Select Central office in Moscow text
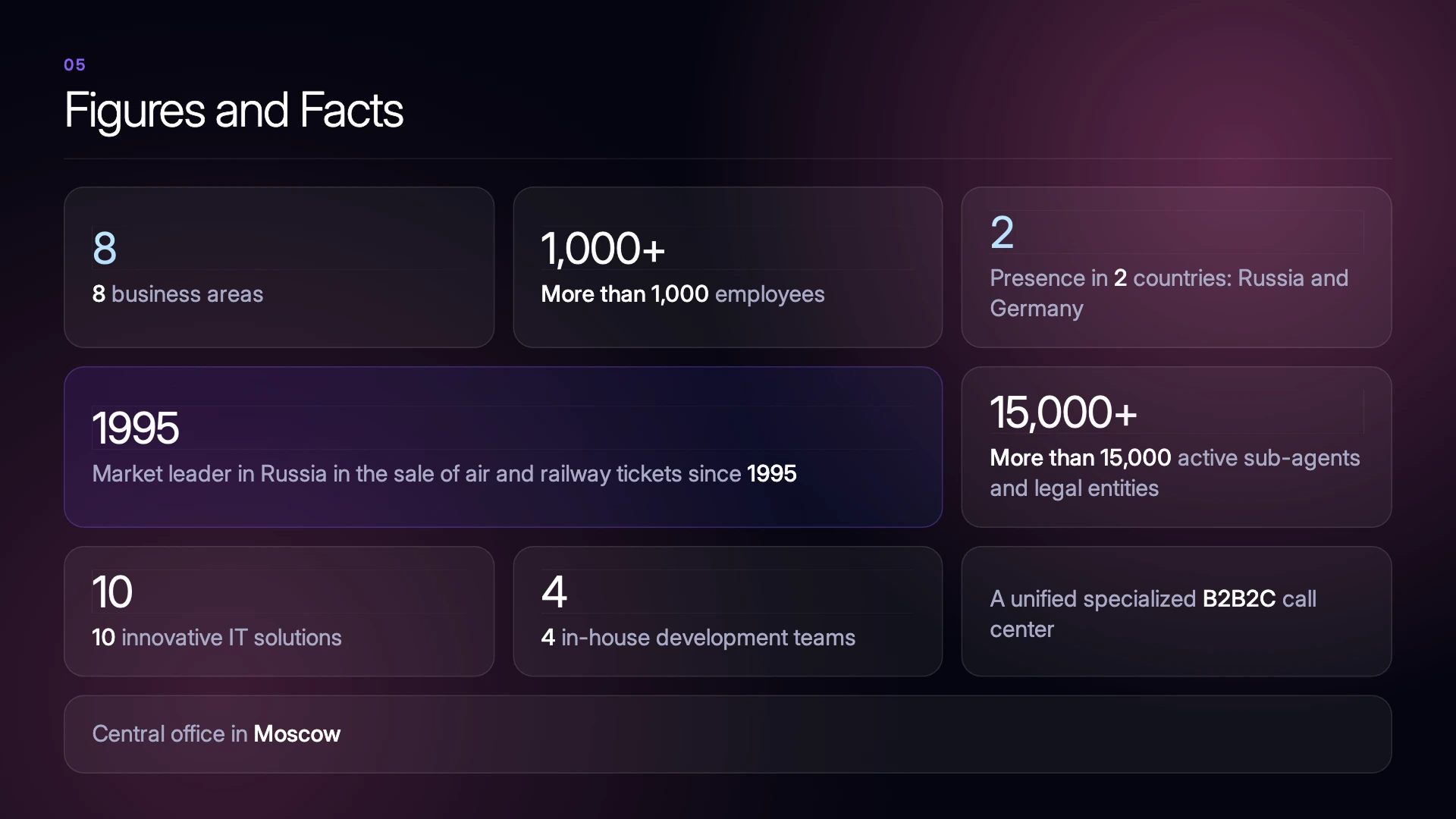The image size is (1456, 819). (x=216, y=734)
